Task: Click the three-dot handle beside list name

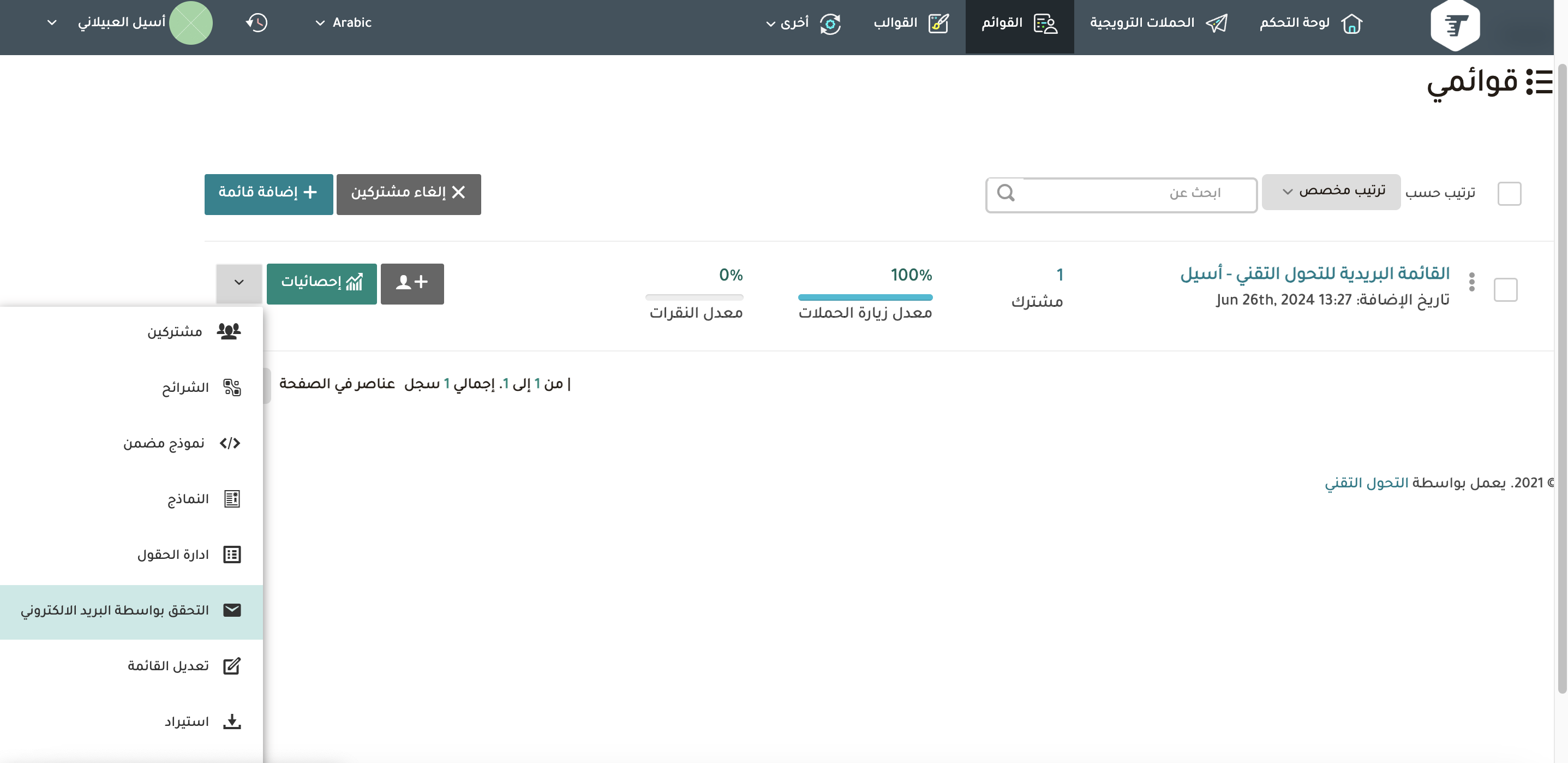Action: click(x=1471, y=282)
